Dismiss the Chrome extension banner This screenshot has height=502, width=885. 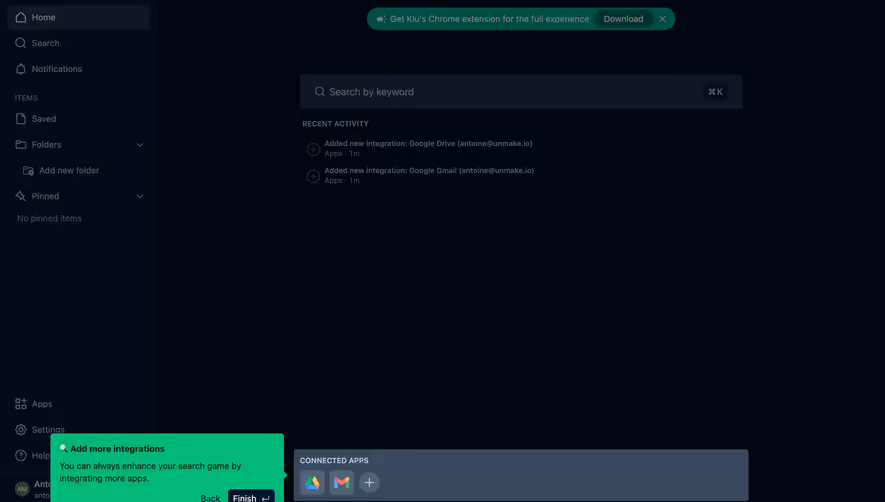point(663,19)
